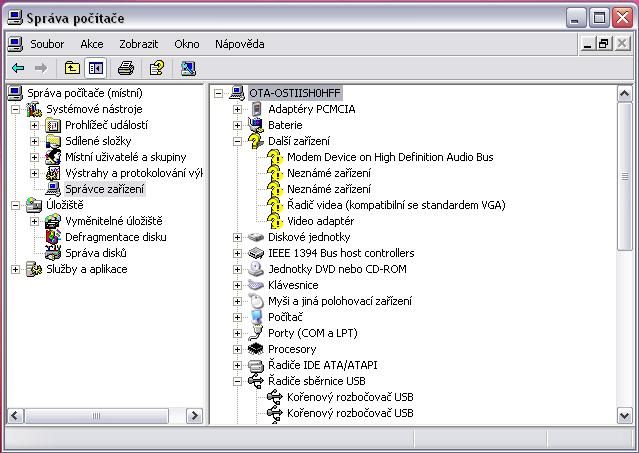The width and height of the screenshot is (639, 453).
Task: Collapse the OTA-OSTIISH0HFF root node
Action: (x=218, y=93)
